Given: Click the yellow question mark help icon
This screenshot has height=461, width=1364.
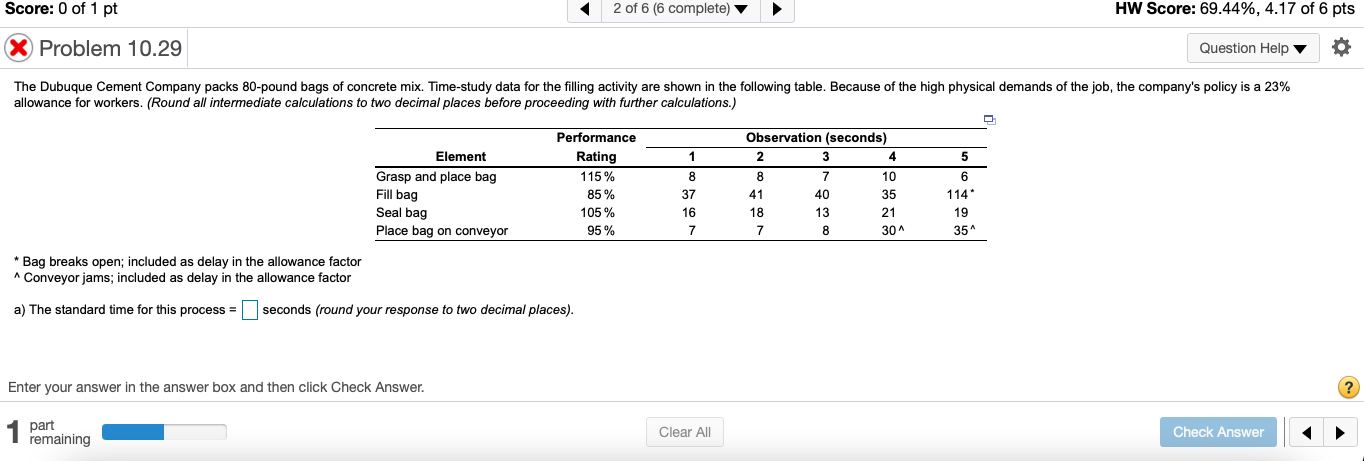Looking at the screenshot, I should (x=1347, y=387).
